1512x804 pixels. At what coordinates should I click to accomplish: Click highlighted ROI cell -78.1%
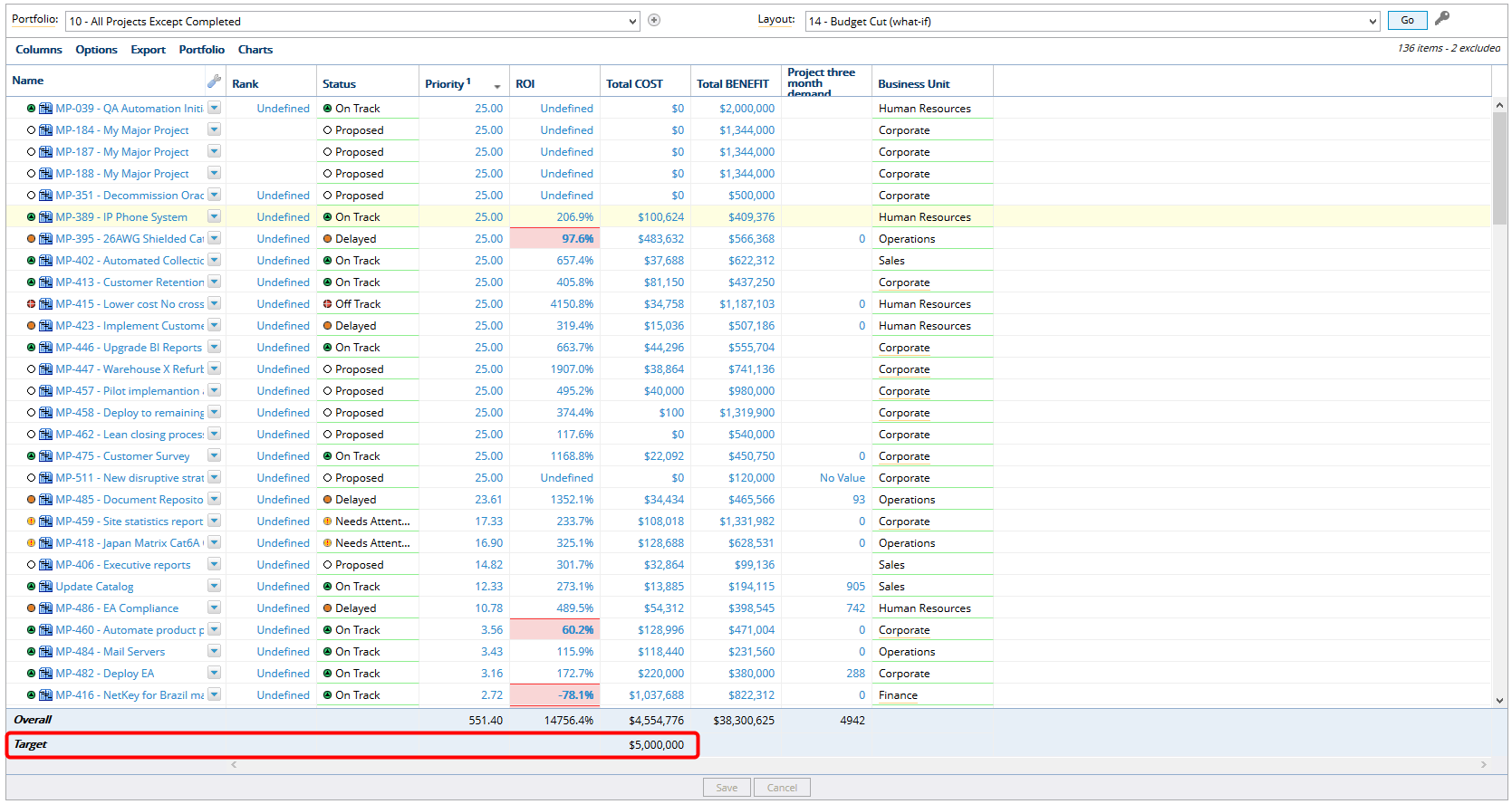click(x=554, y=695)
